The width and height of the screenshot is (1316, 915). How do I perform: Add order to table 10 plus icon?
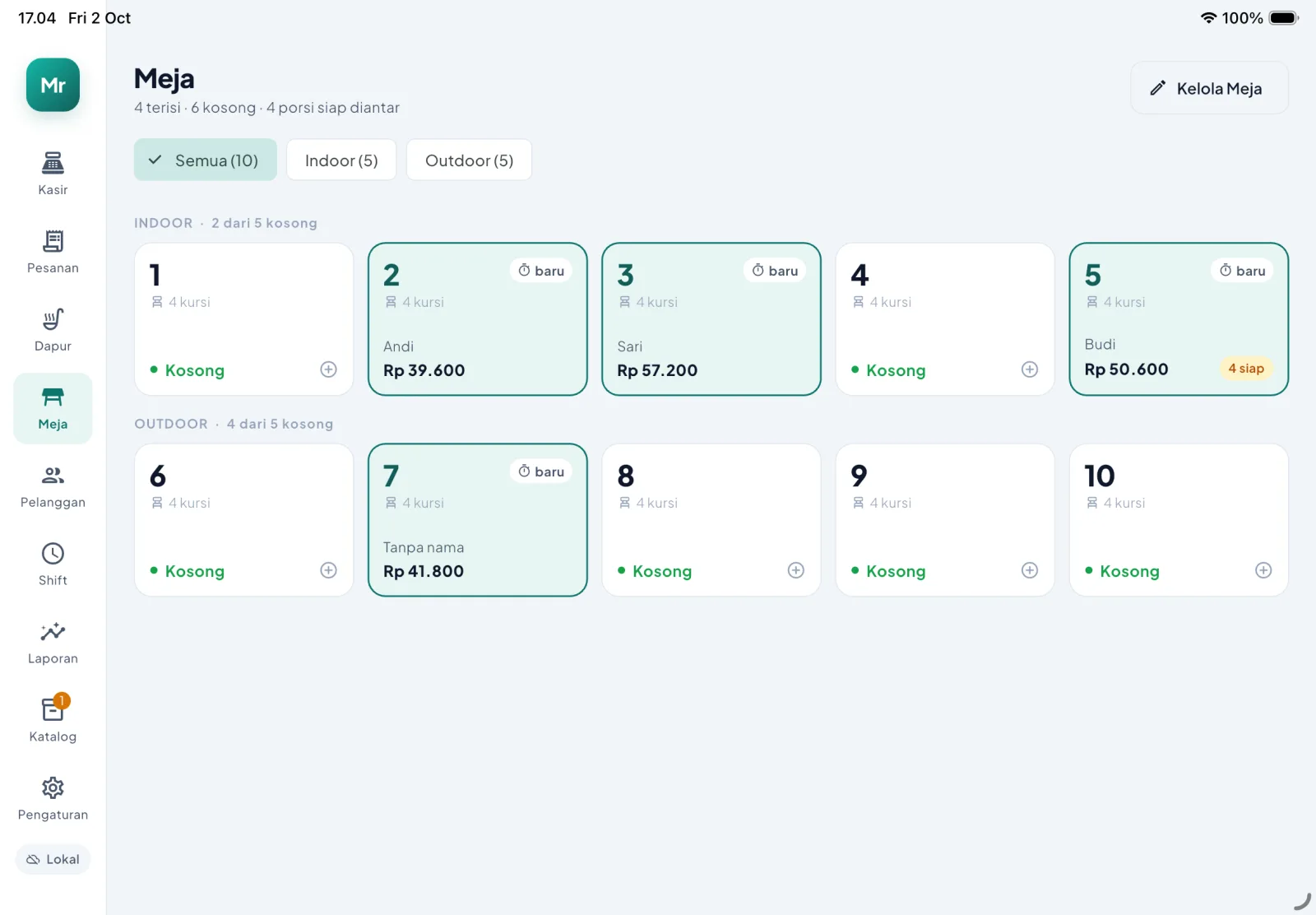[1263, 570]
